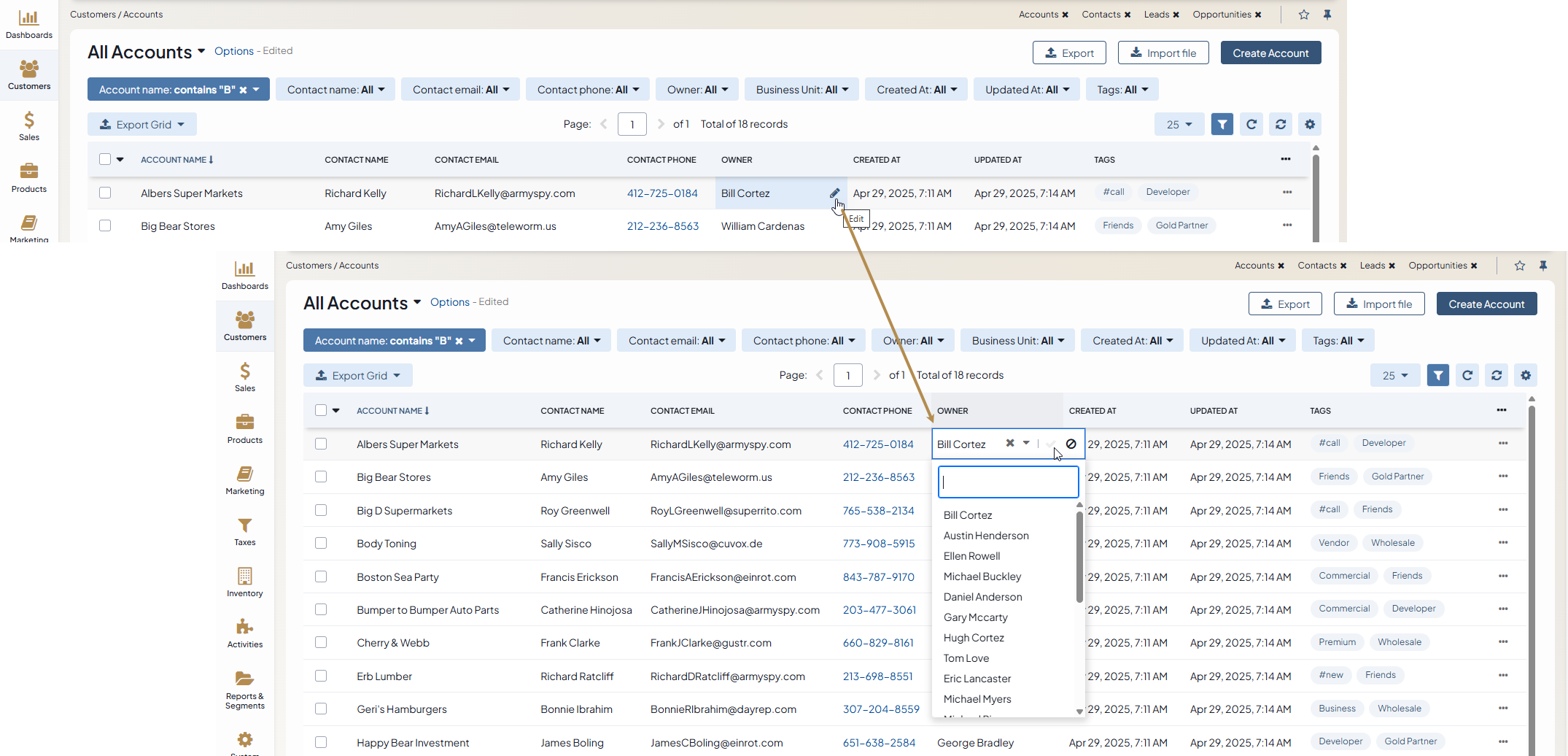Click the pencil edit icon beside Bill Cortez
The image size is (1568, 756).
(834, 193)
